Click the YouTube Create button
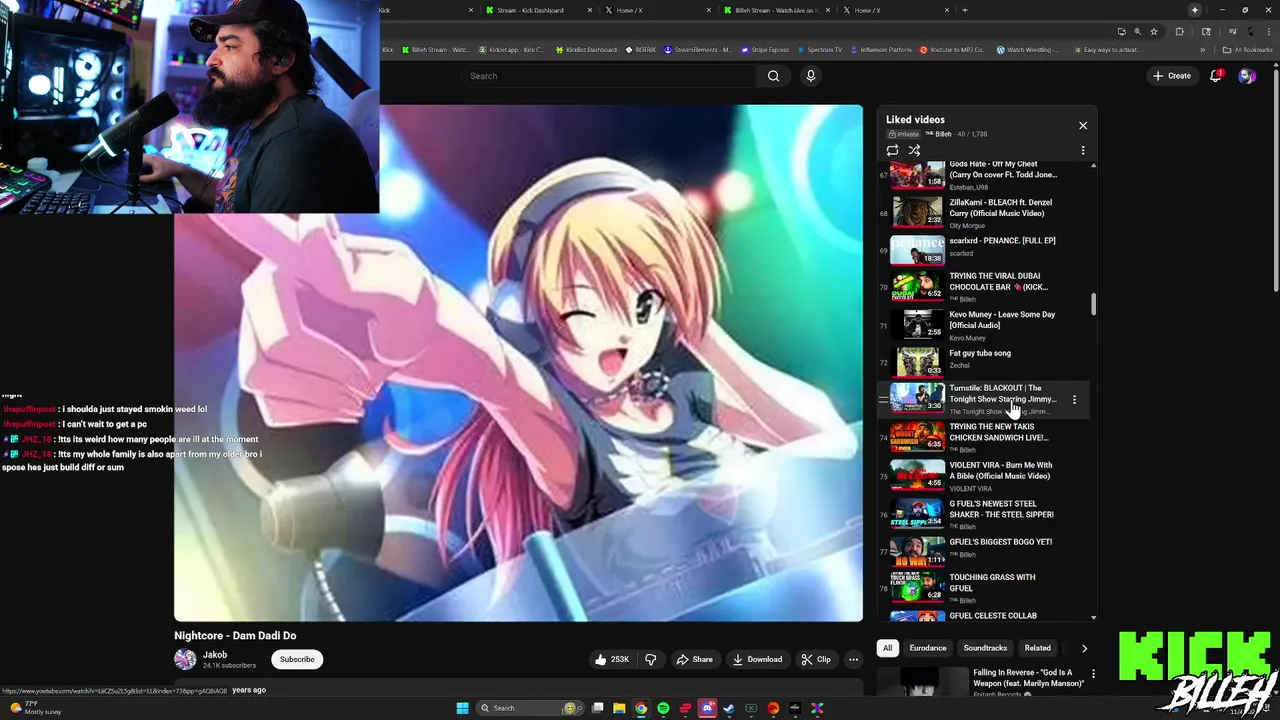 (1172, 76)
